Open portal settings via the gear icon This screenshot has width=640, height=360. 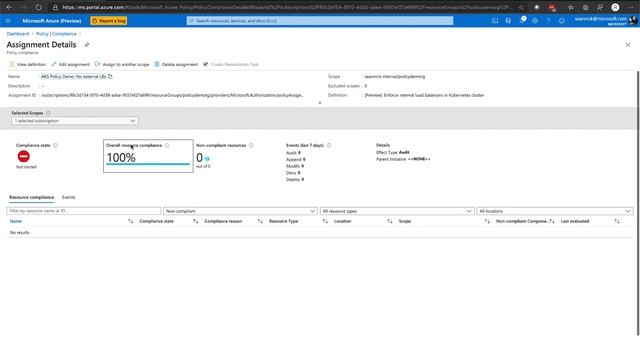pyautogui.click(x=535, y=20)
